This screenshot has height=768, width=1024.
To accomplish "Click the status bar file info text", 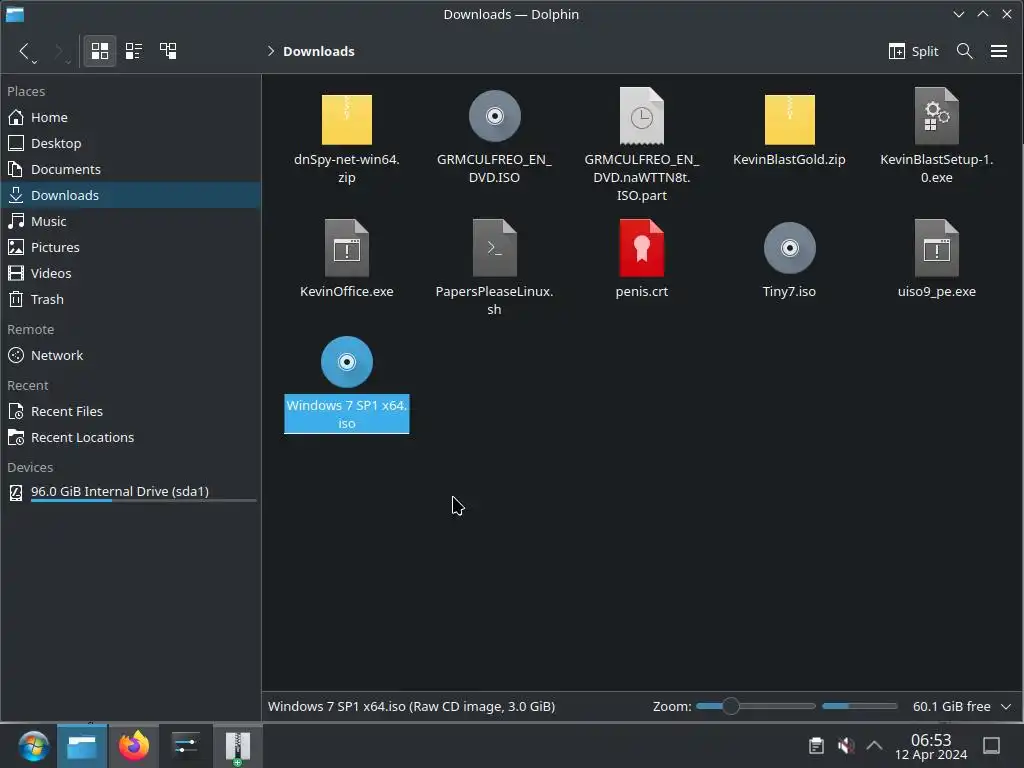I will (x=411, y=706).
